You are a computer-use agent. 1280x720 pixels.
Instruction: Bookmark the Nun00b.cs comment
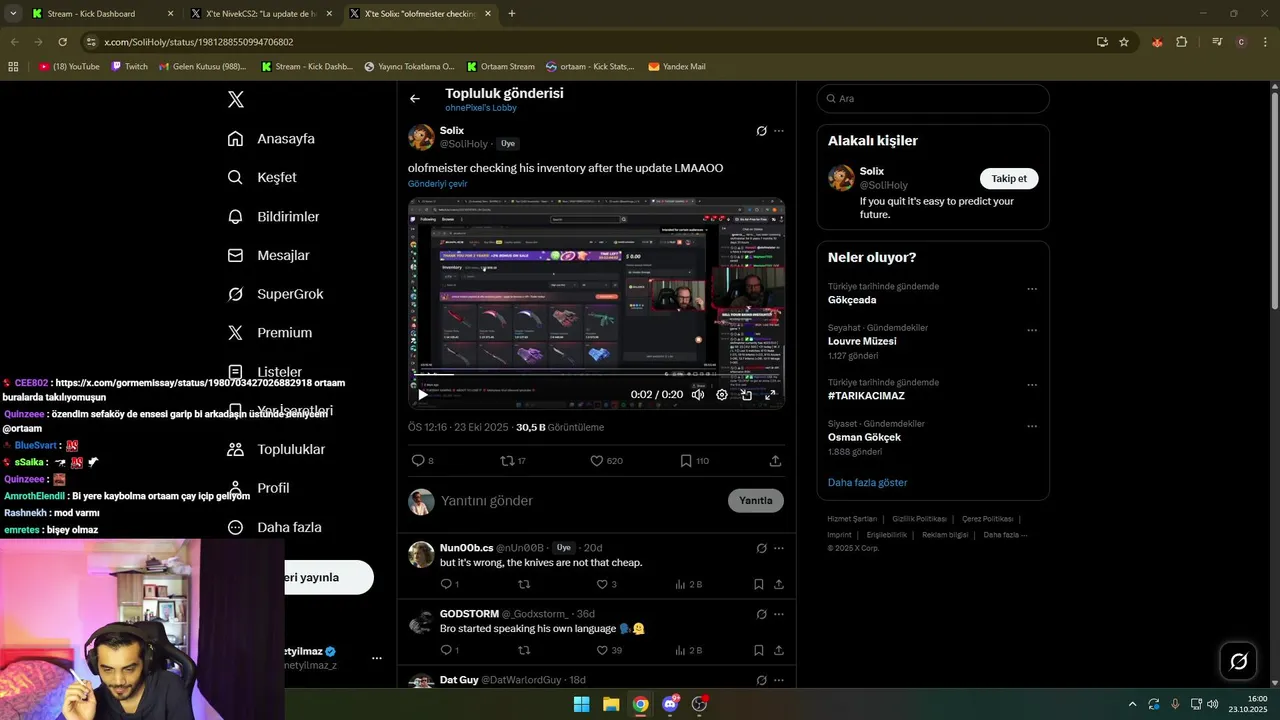[x=759, y=584]
